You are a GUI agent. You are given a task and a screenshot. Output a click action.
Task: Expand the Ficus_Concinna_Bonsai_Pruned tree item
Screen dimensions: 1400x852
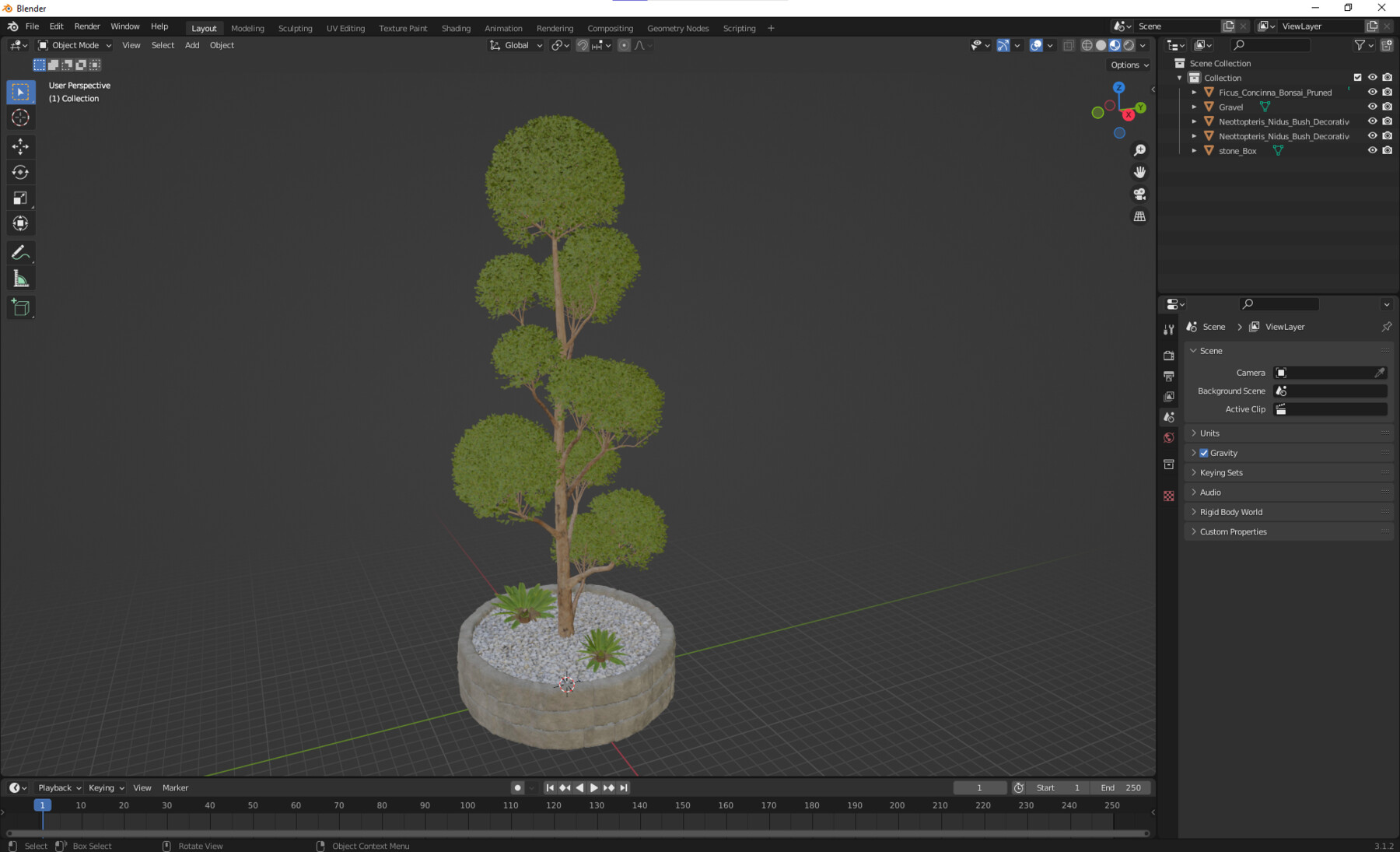click(x=1195, y=92)
